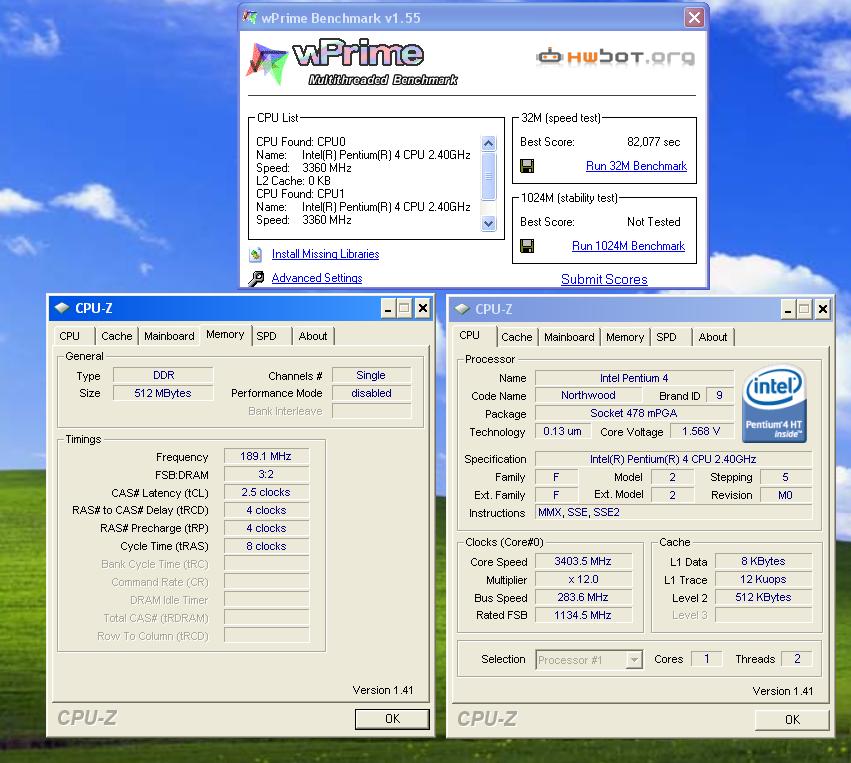Select CPU tab in right CPU-Z window
This screenshot has width=851, height=763.
pyautogui.click(x=469, y=335)
